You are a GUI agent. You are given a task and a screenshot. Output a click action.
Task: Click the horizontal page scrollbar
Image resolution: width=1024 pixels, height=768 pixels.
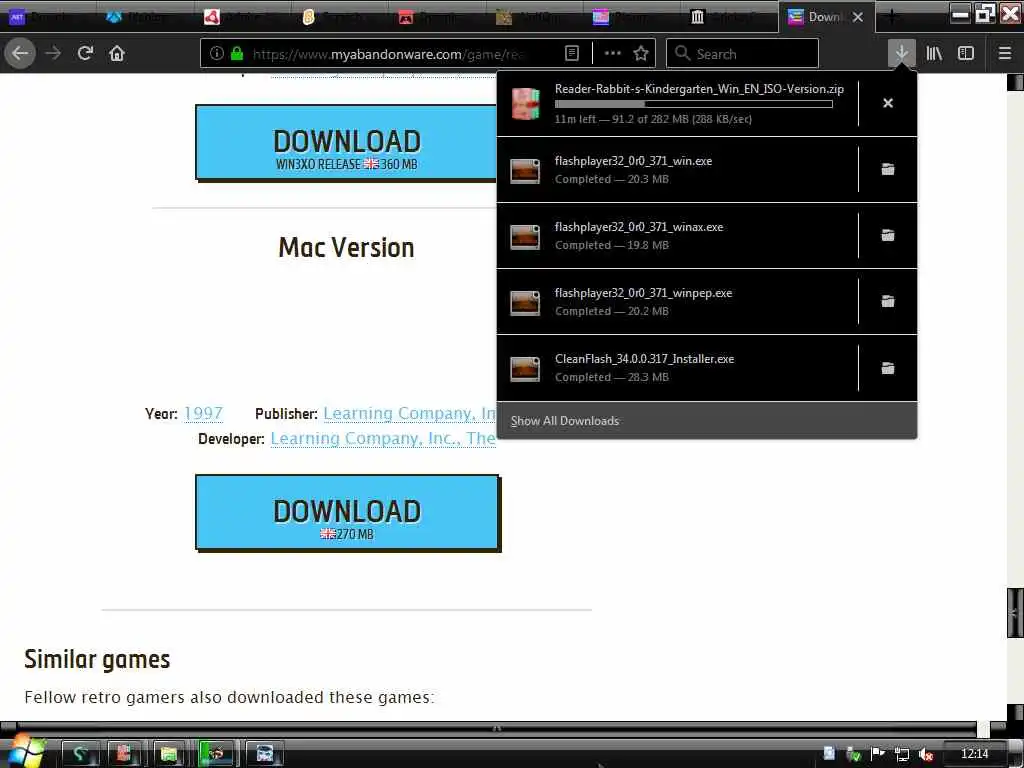[x=496, y=727]
